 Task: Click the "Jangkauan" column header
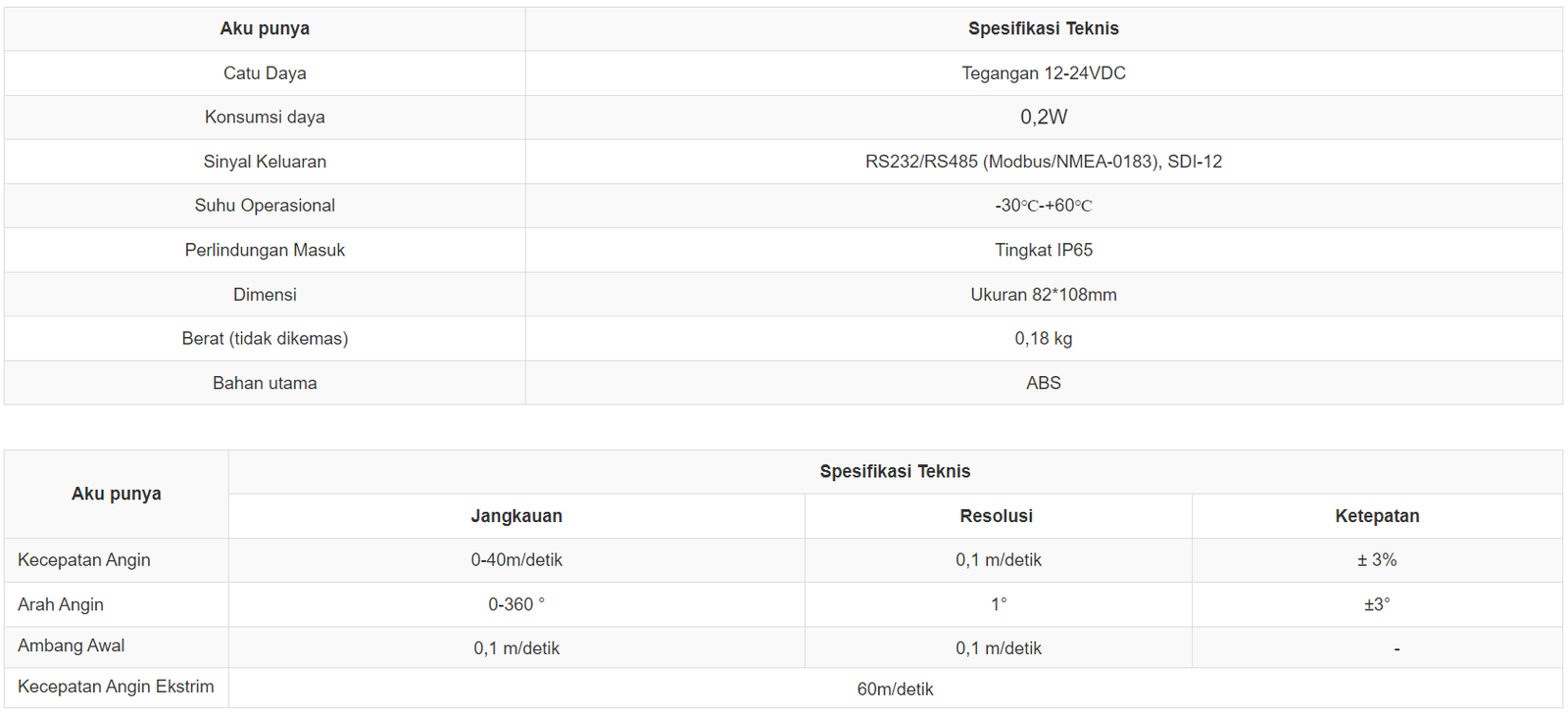(x=516, y=516)
